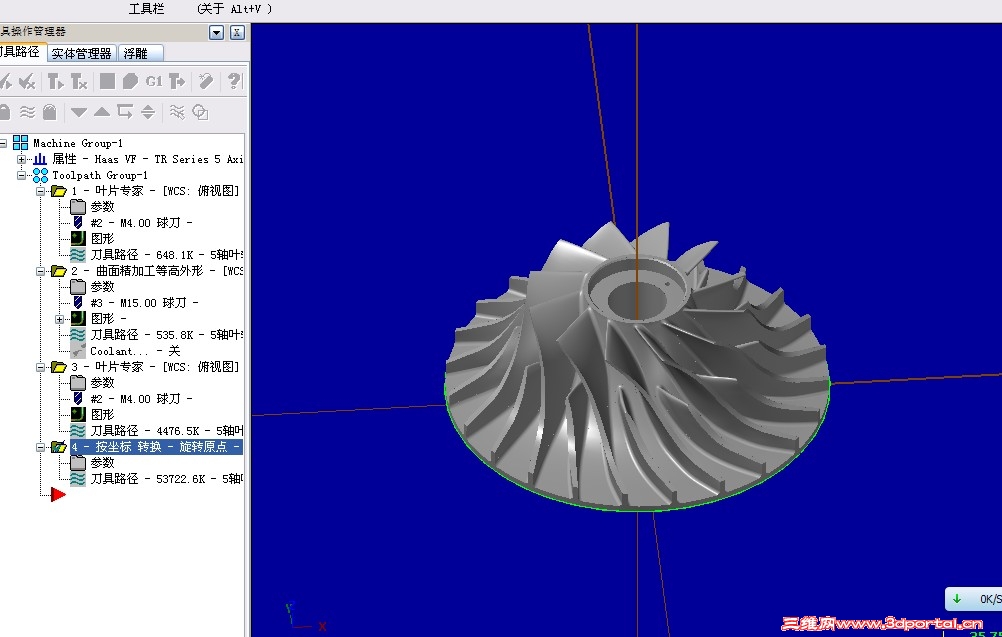Collapse operation 4 按坐标 转换
Image resolution: width=1002 pixels, height=637 pixels.
click(x=40, y=447)
